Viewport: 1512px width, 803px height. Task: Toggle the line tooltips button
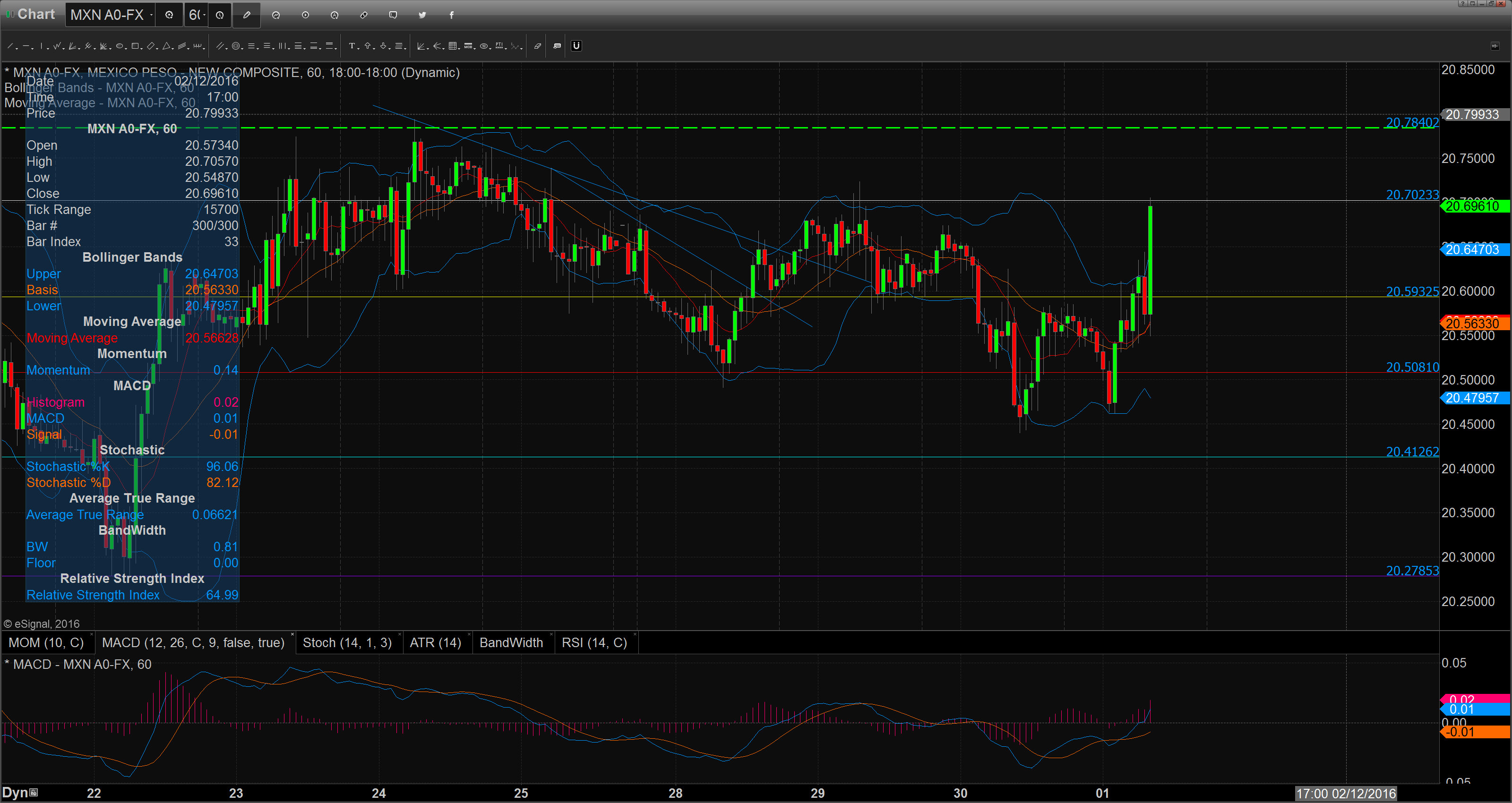pos(557,46)
